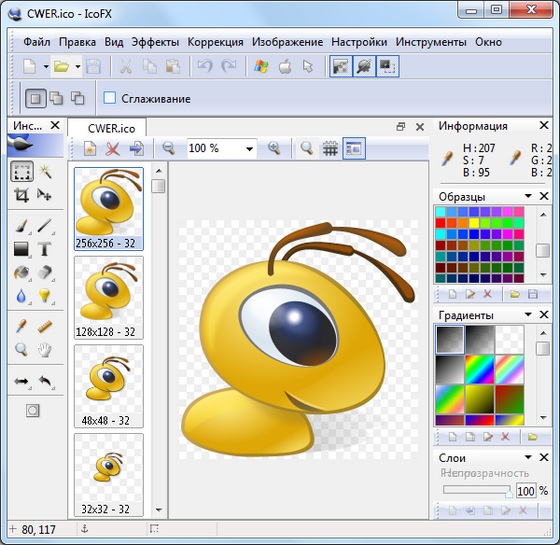Close the Информация panel
The image size is (560, 545).
click(544, 125)
